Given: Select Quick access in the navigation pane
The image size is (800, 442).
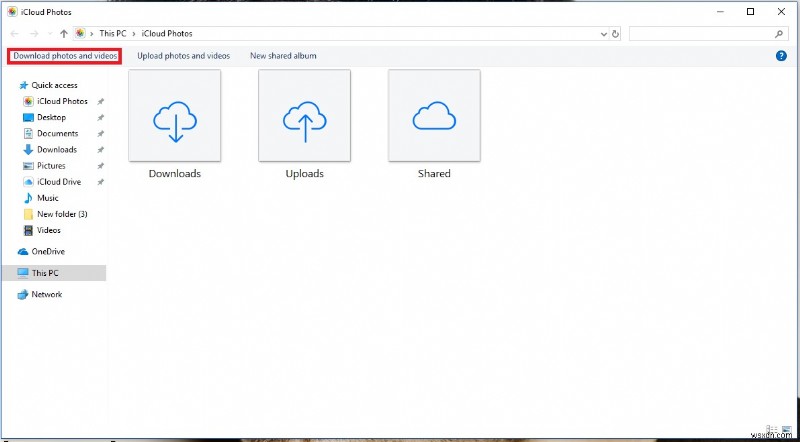Looking at the screenshot, I should click(55, 85).
